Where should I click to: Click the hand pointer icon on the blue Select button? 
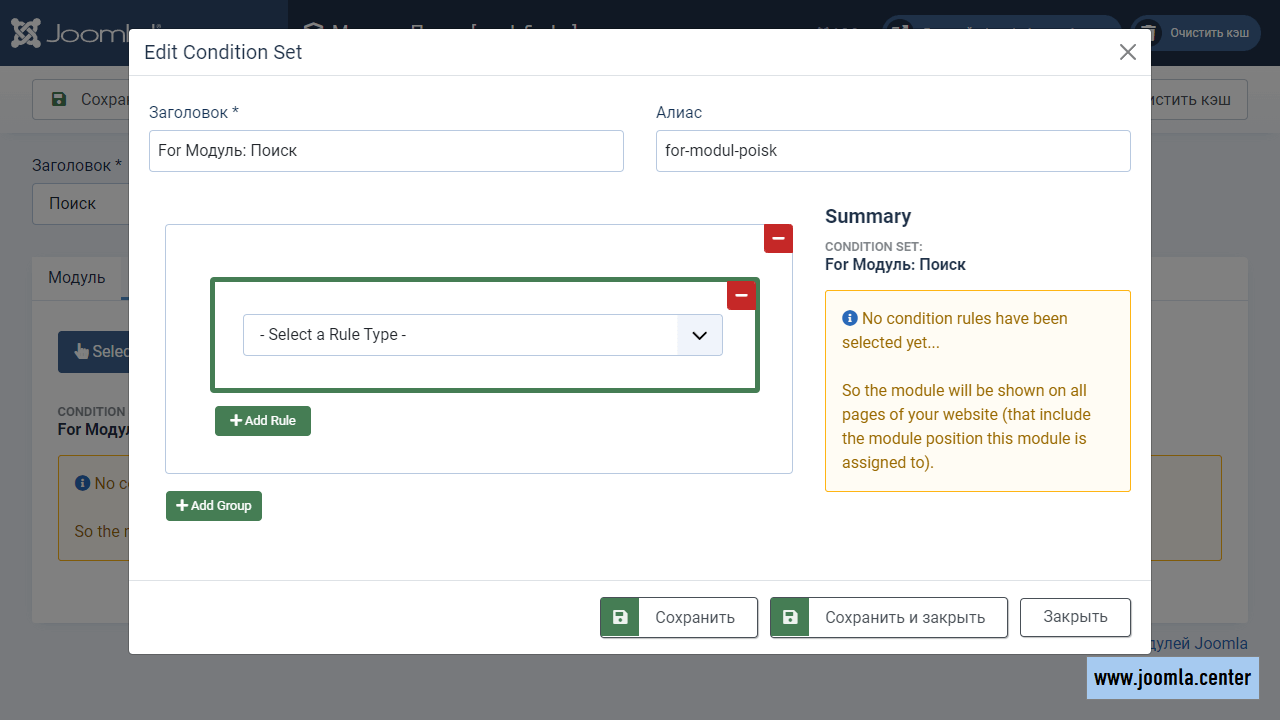point(82,352)
